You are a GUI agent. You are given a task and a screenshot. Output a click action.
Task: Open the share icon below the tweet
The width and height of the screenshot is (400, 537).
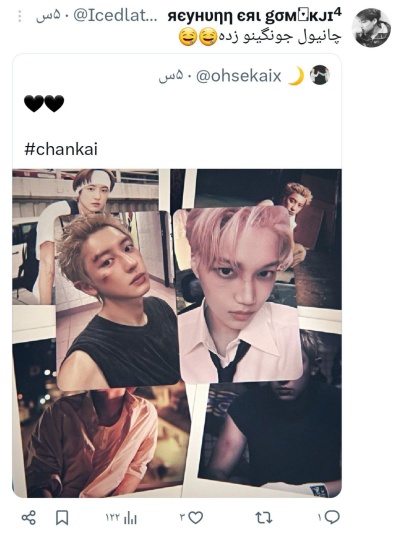click(x=29, y=517)
